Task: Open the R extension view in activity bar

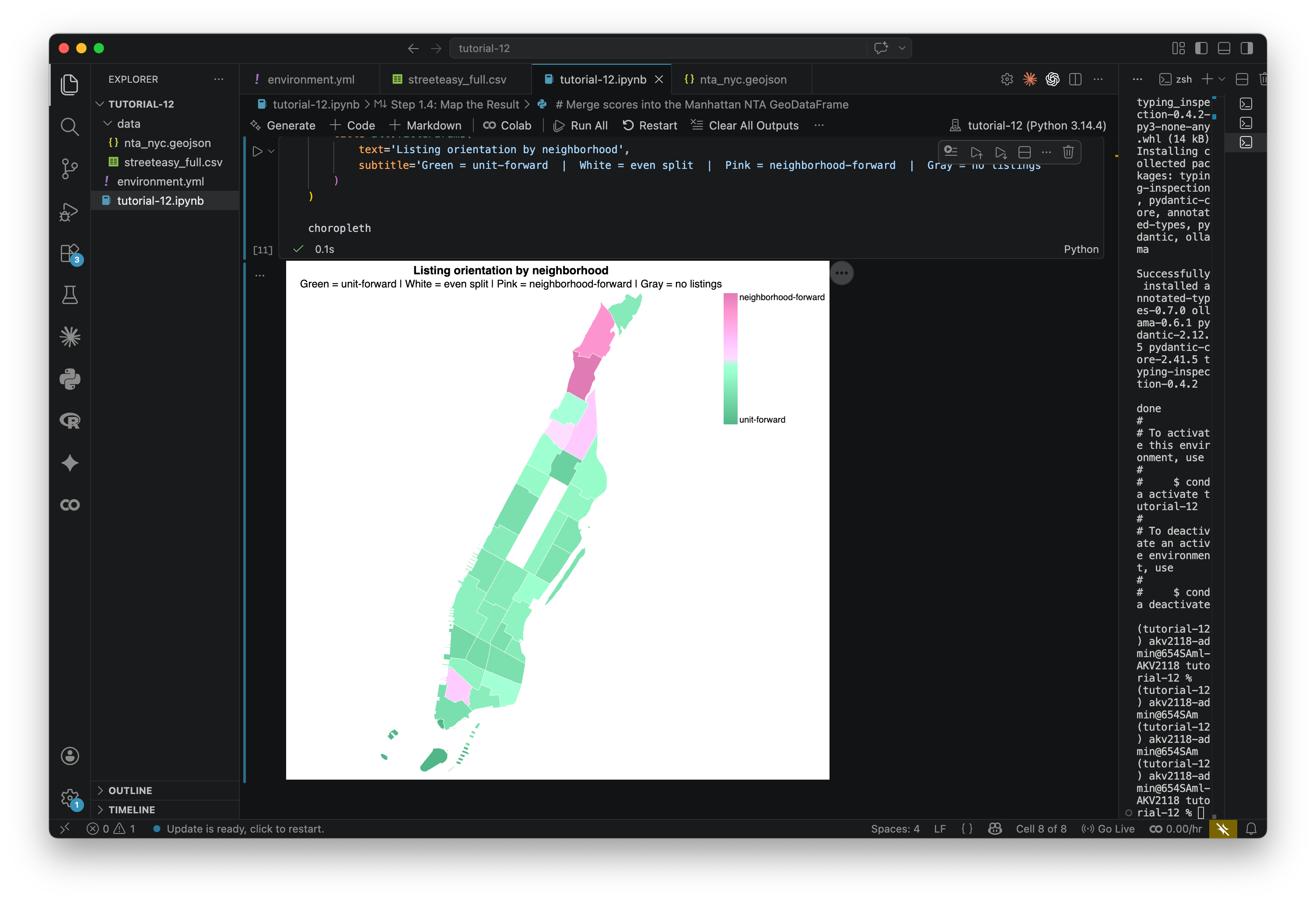Action: 70,420
